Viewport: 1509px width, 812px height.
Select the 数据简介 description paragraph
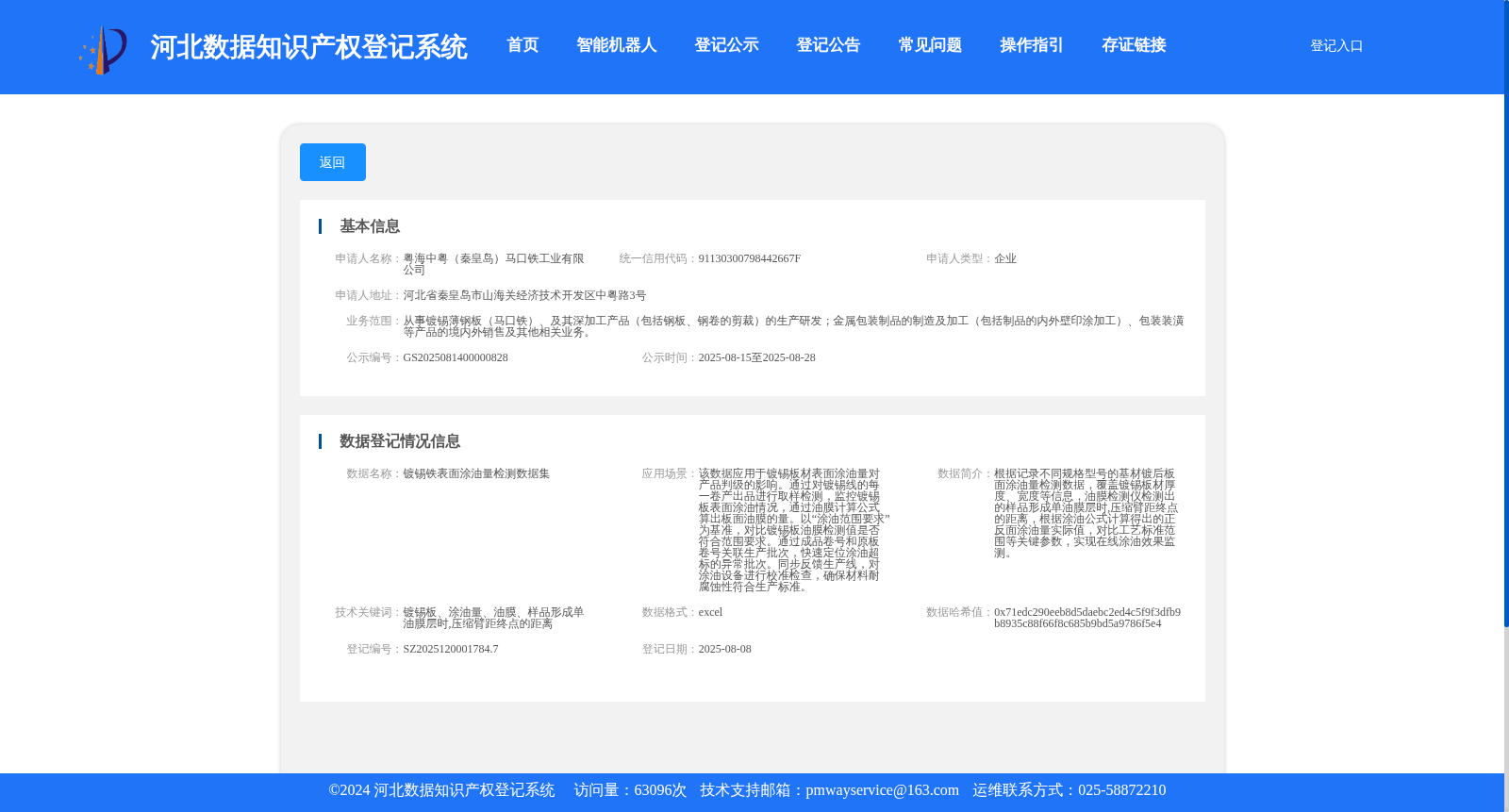[1086, 513]
